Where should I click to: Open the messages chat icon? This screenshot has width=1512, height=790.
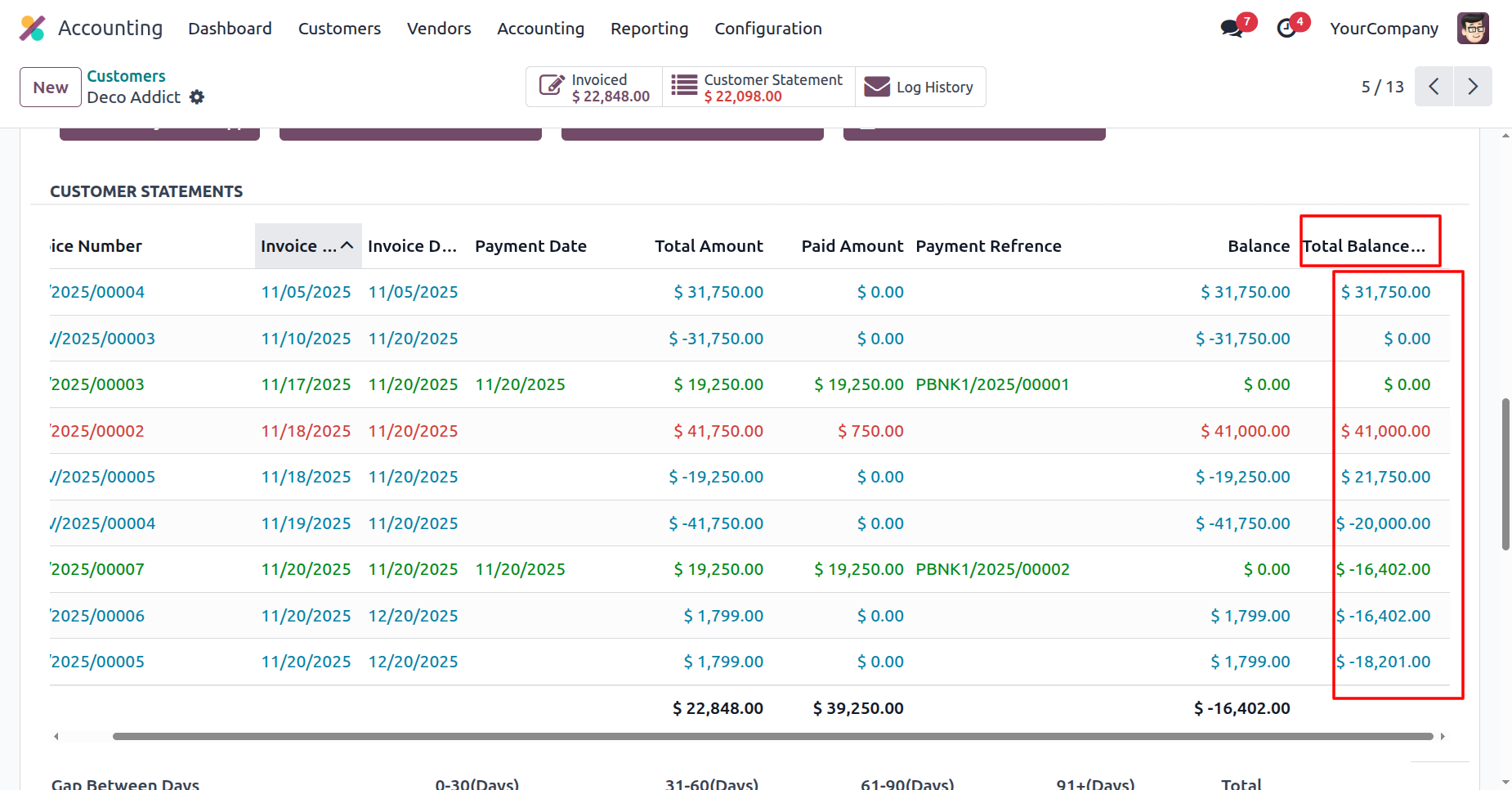[1232, 29]
